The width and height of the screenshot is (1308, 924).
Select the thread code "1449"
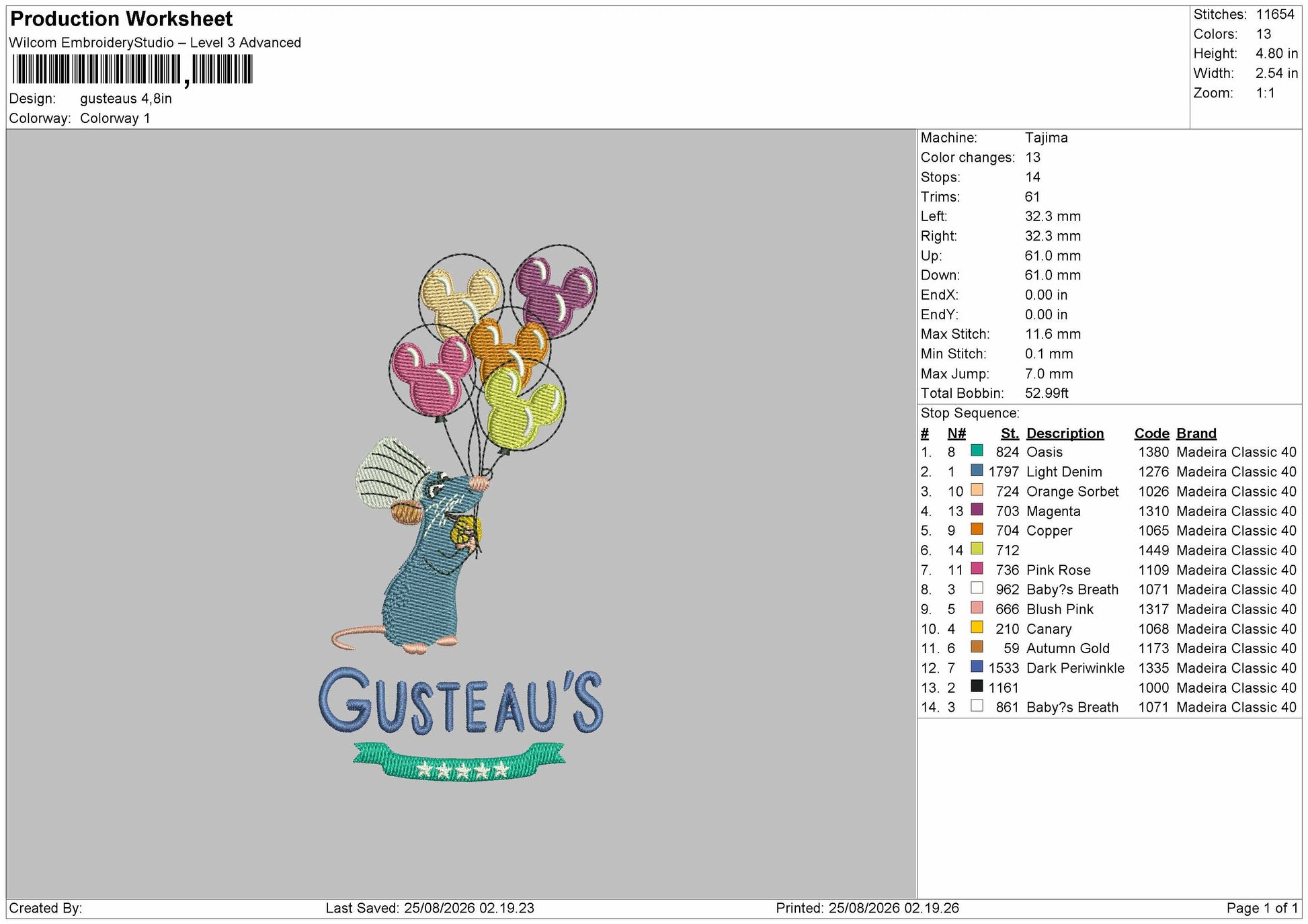1153,550
